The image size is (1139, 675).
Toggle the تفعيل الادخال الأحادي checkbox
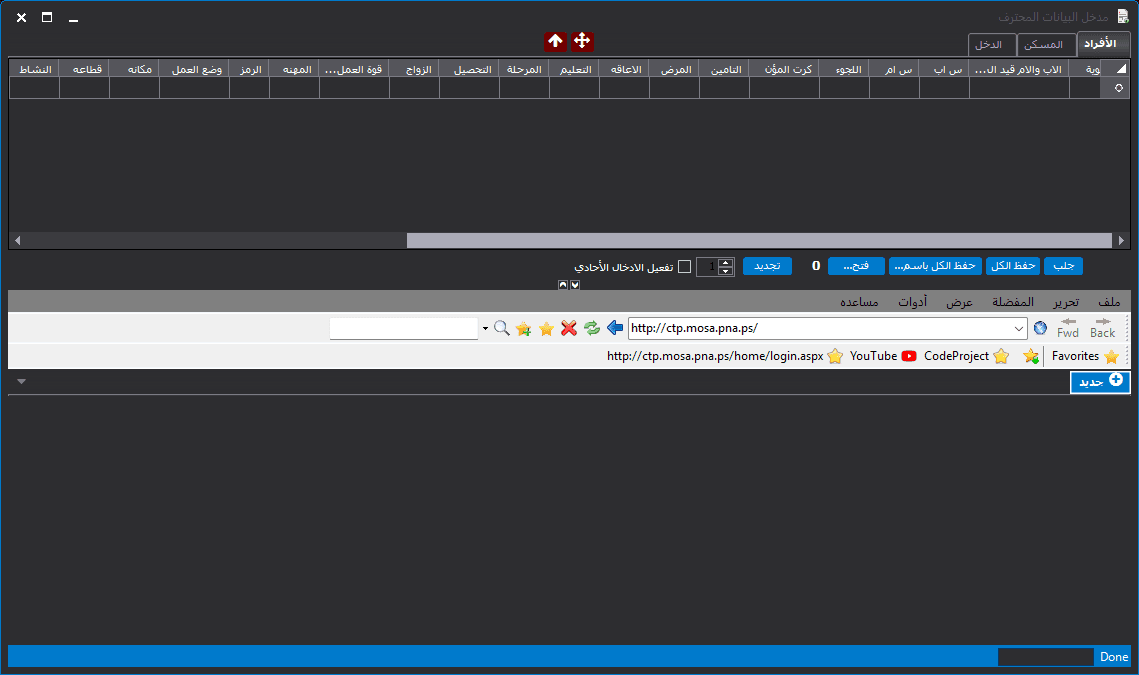[684, 267]
